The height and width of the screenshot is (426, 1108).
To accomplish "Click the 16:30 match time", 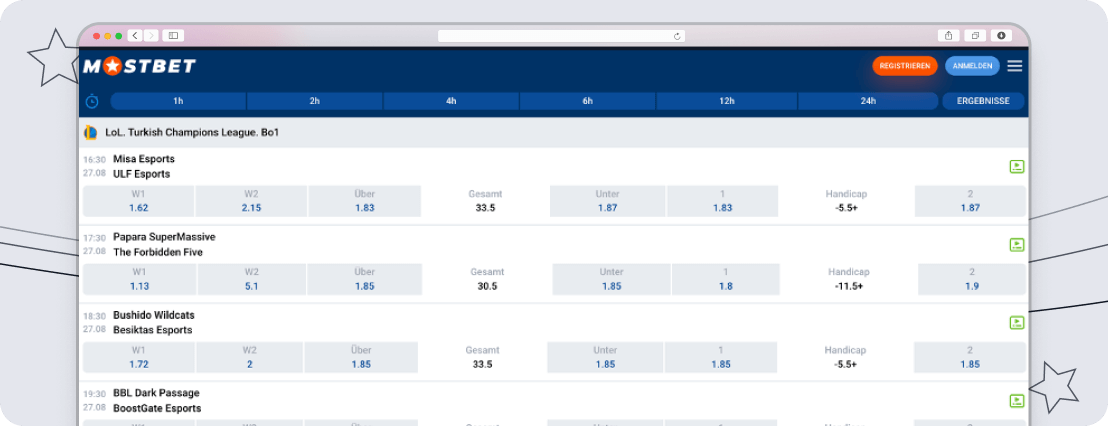I will coord(94,160).
